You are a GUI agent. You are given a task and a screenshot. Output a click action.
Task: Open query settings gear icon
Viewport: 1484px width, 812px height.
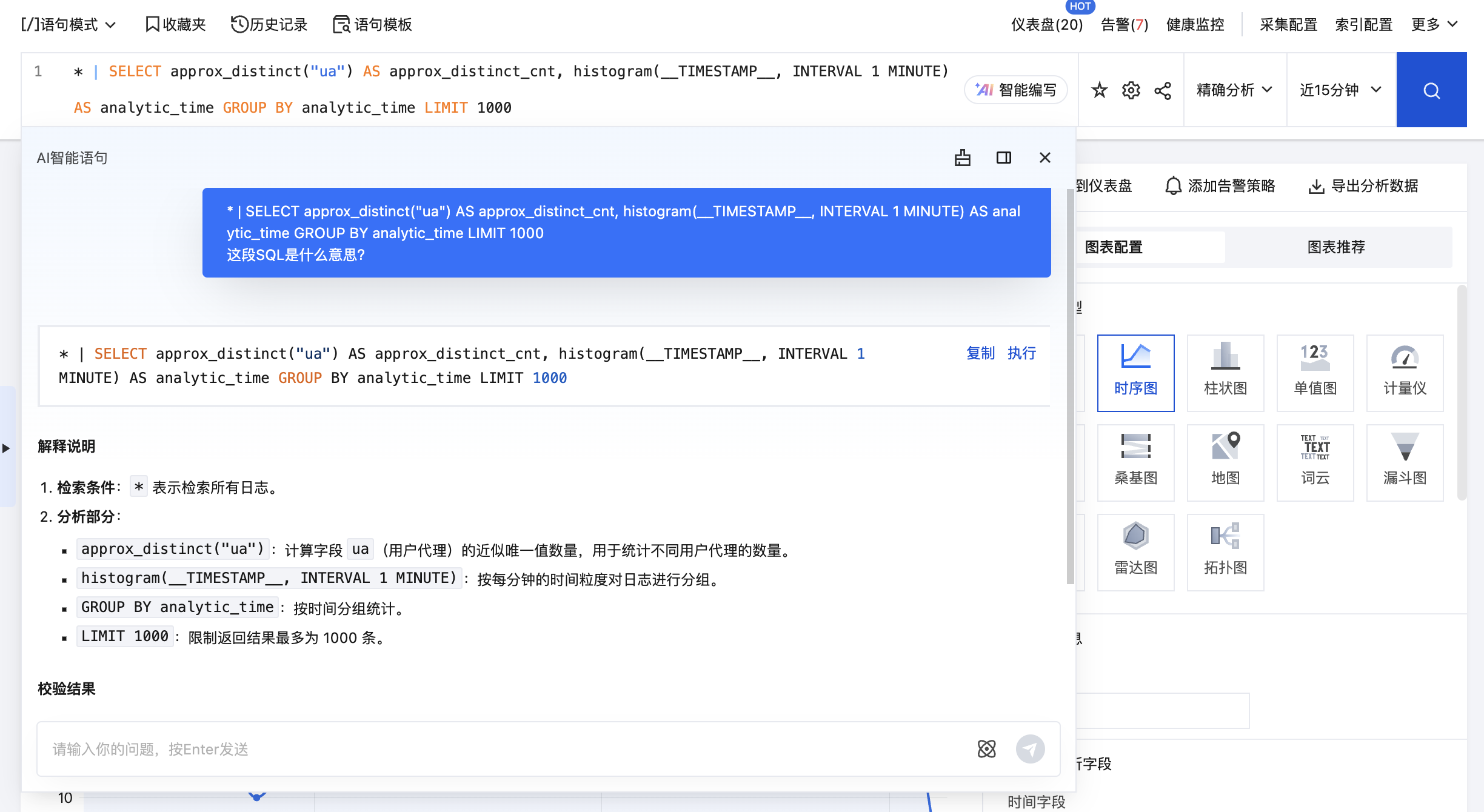click(x=1131, y=90)
